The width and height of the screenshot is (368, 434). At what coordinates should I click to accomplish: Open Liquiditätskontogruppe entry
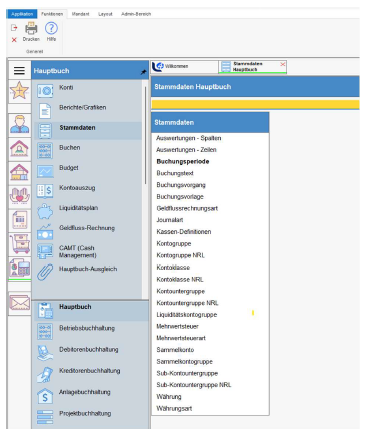click(187, 315)
